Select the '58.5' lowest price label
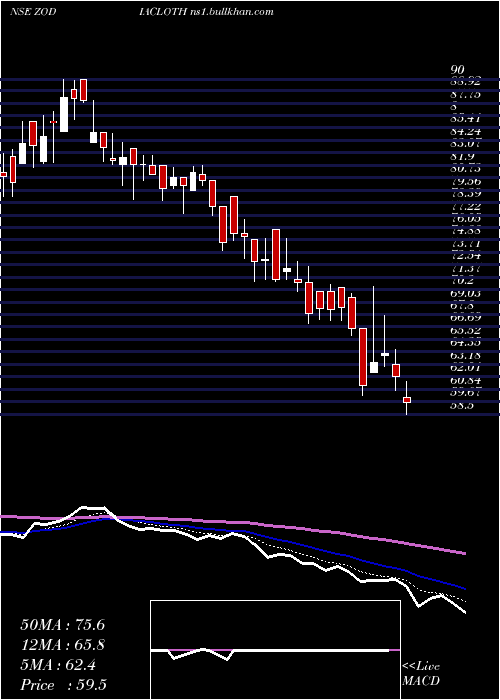The image size is (500, 700). (461, 406)
